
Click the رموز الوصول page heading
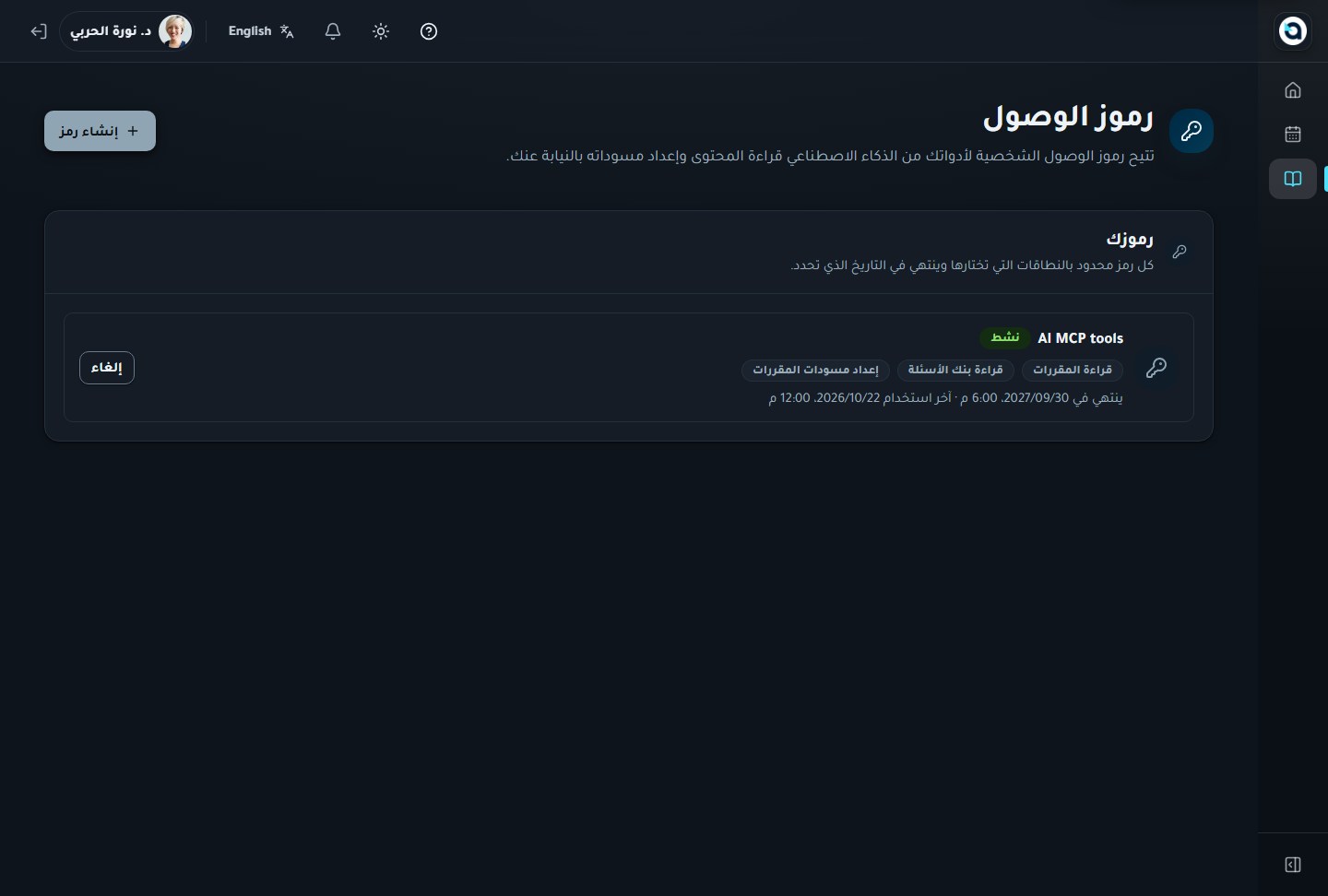1068,117
